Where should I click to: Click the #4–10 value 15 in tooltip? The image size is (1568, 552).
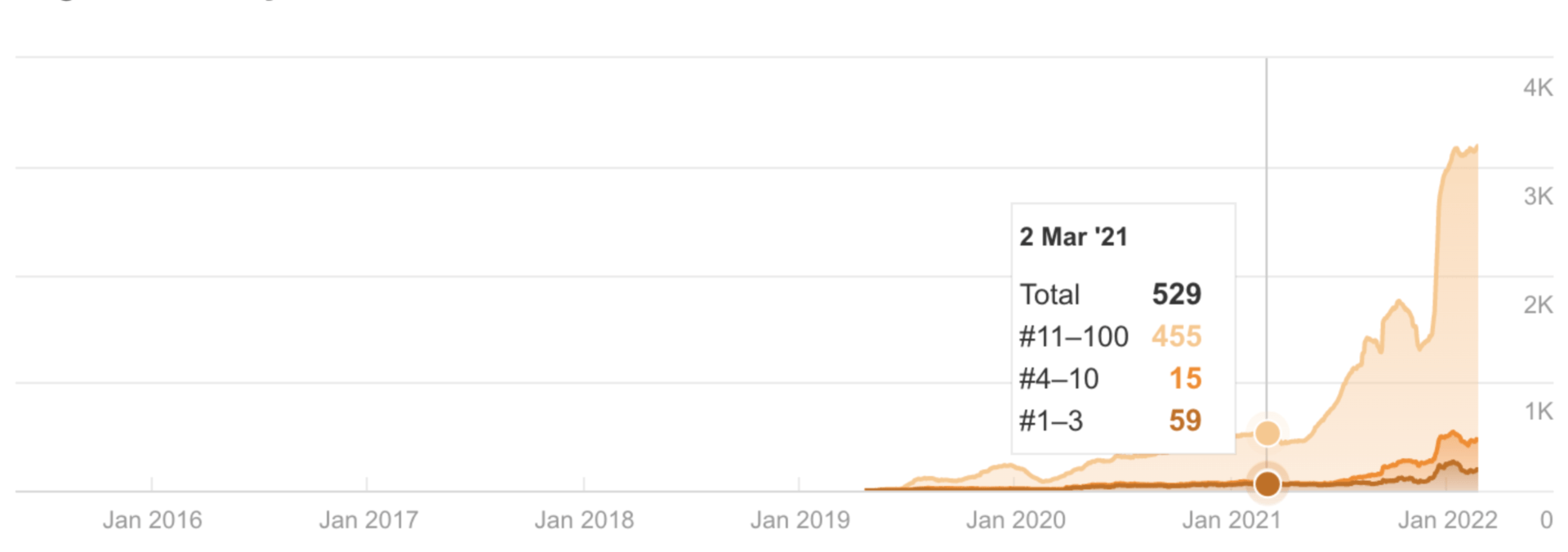pyautogui.click(x=1185, y=378)
